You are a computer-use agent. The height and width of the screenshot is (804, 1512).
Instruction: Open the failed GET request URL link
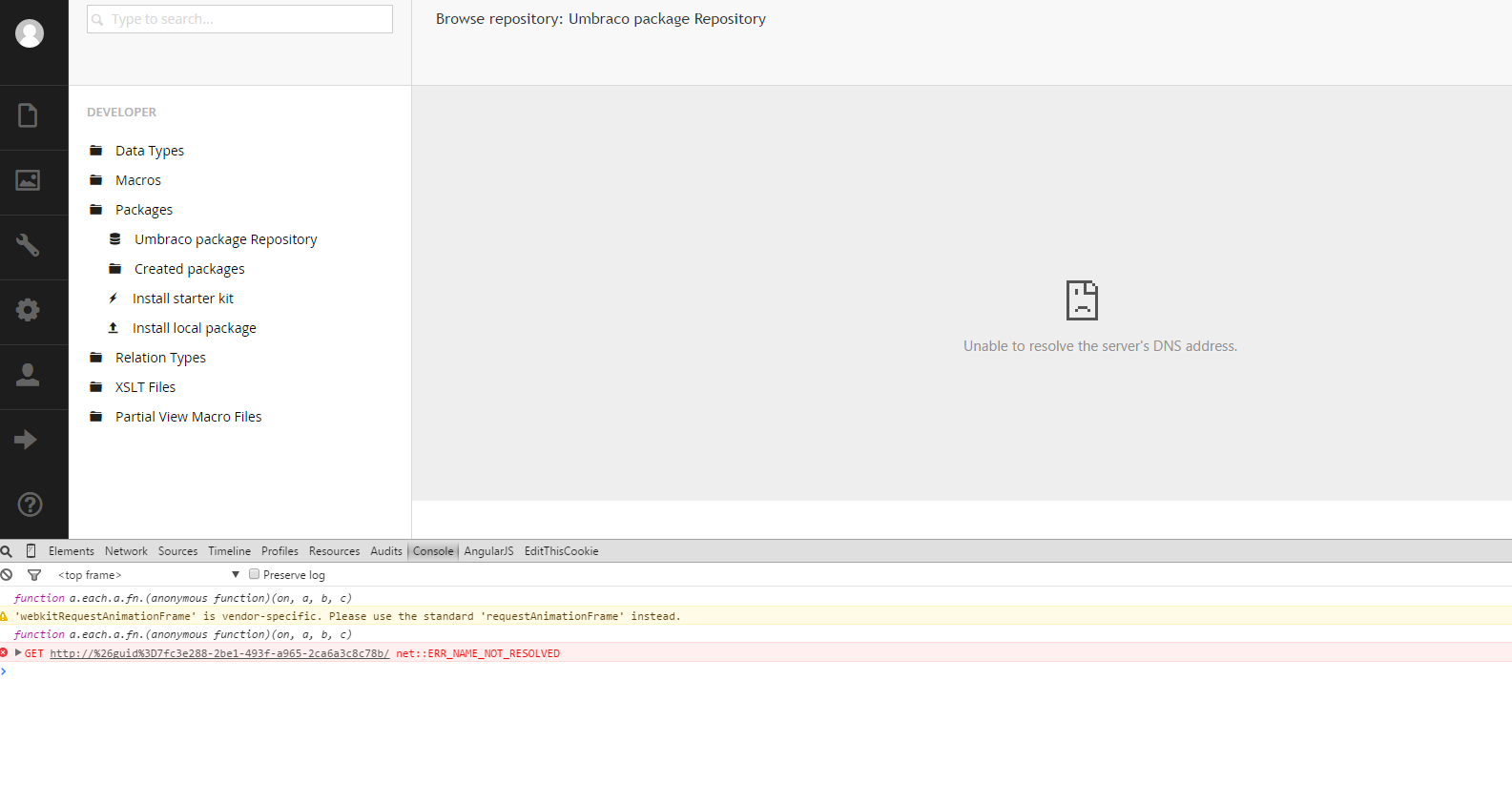click(219, 653)
